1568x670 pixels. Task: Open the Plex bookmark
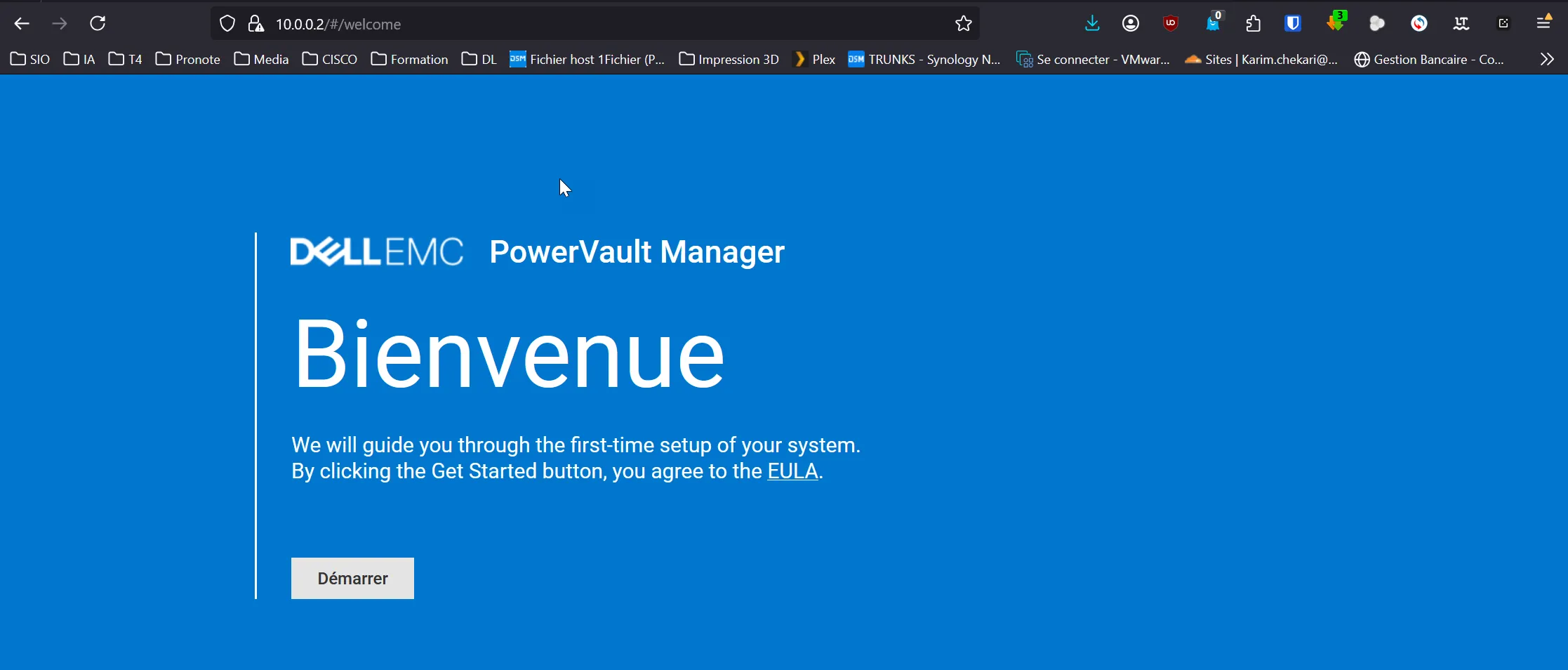814,60
